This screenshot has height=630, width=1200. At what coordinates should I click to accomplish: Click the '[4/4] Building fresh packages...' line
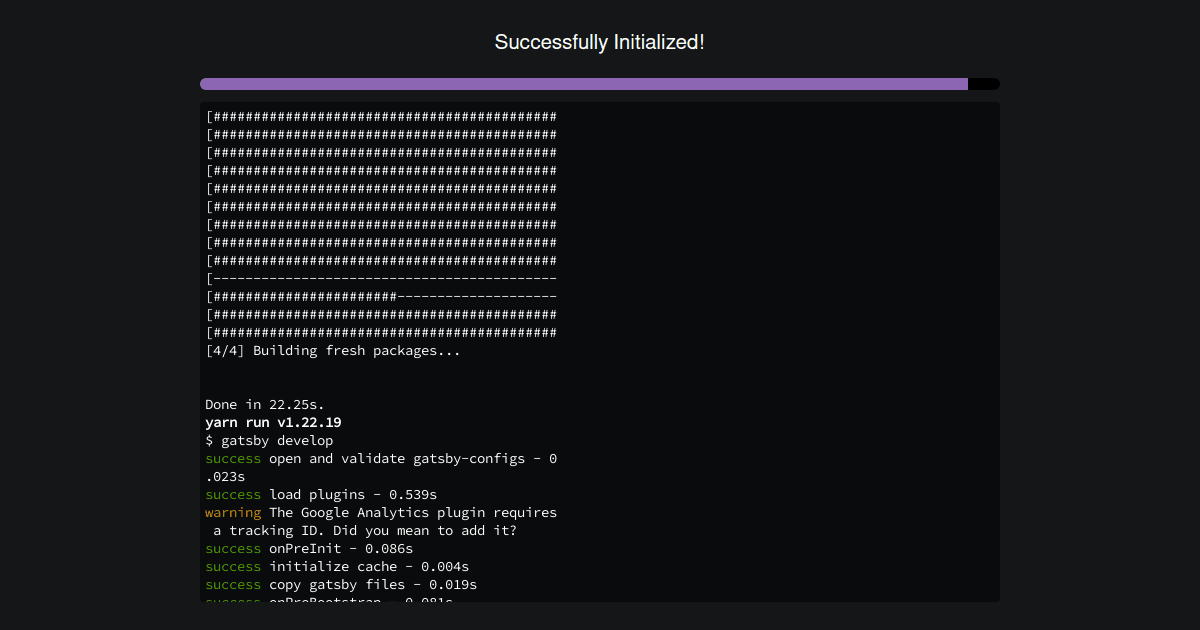tap(332, 350)
